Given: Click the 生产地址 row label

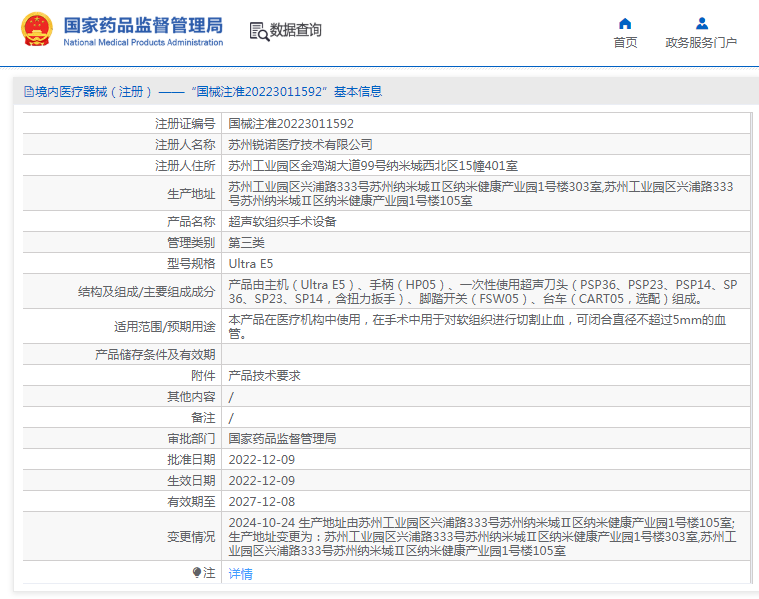Looking at the screenshot, I should coord(191,194).
